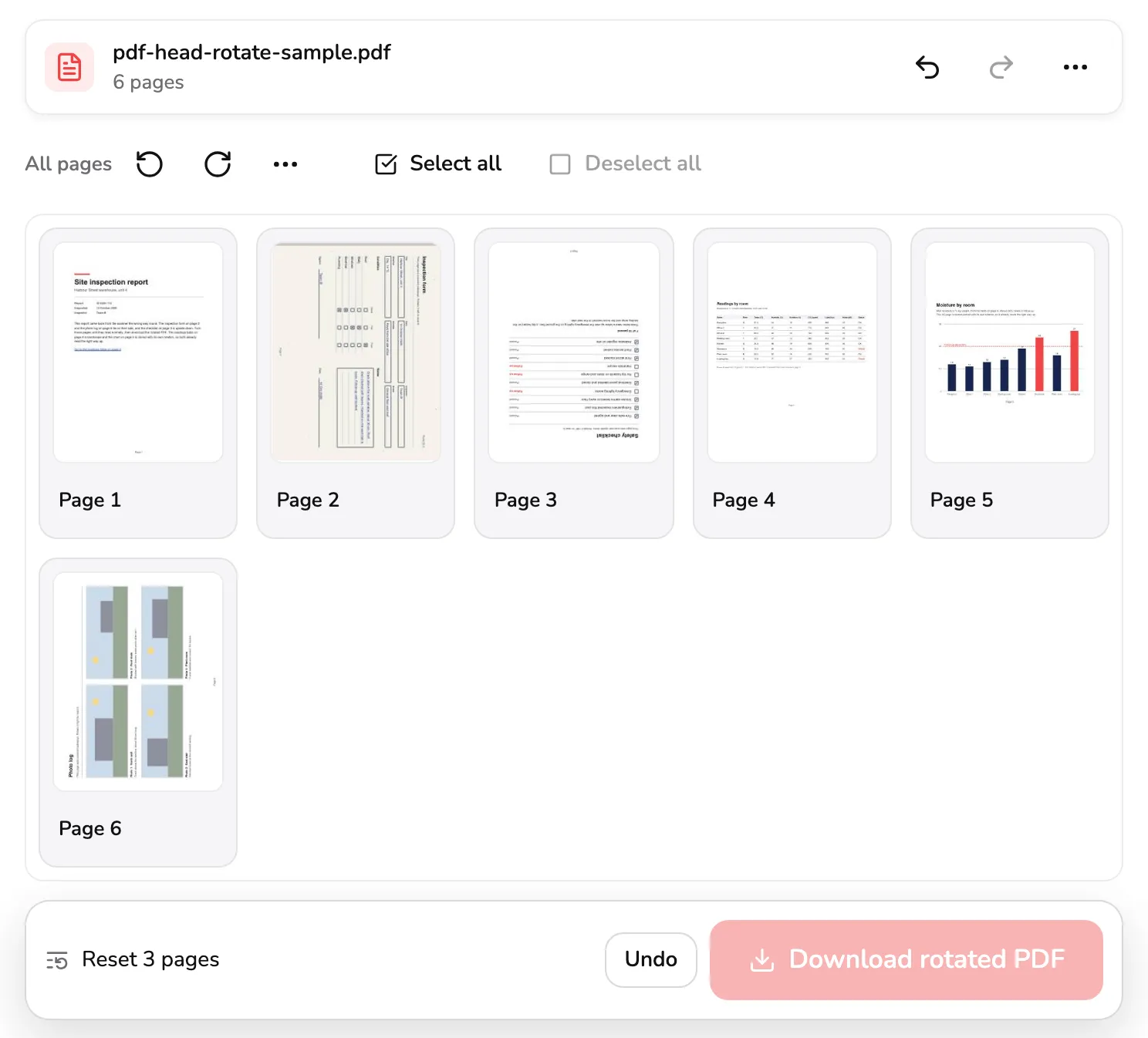Click Deselect all checkbox

[626, 163]
